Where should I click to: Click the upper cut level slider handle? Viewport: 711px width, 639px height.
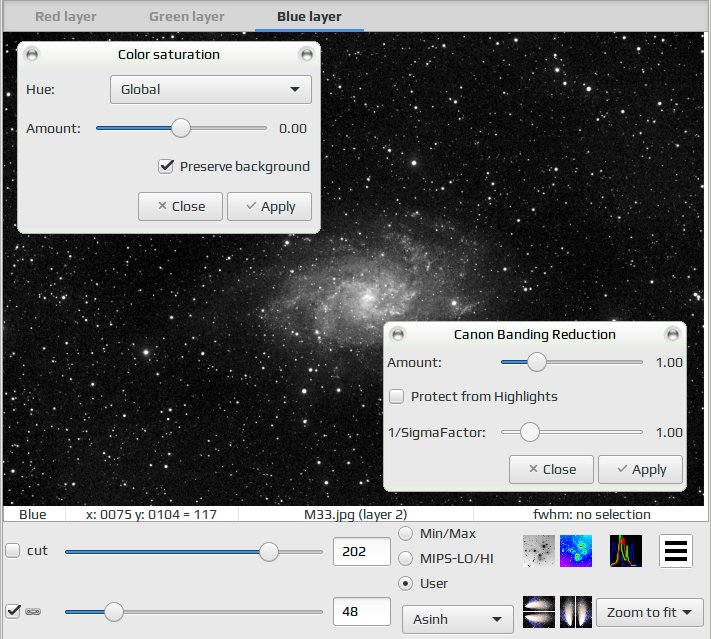269,552
